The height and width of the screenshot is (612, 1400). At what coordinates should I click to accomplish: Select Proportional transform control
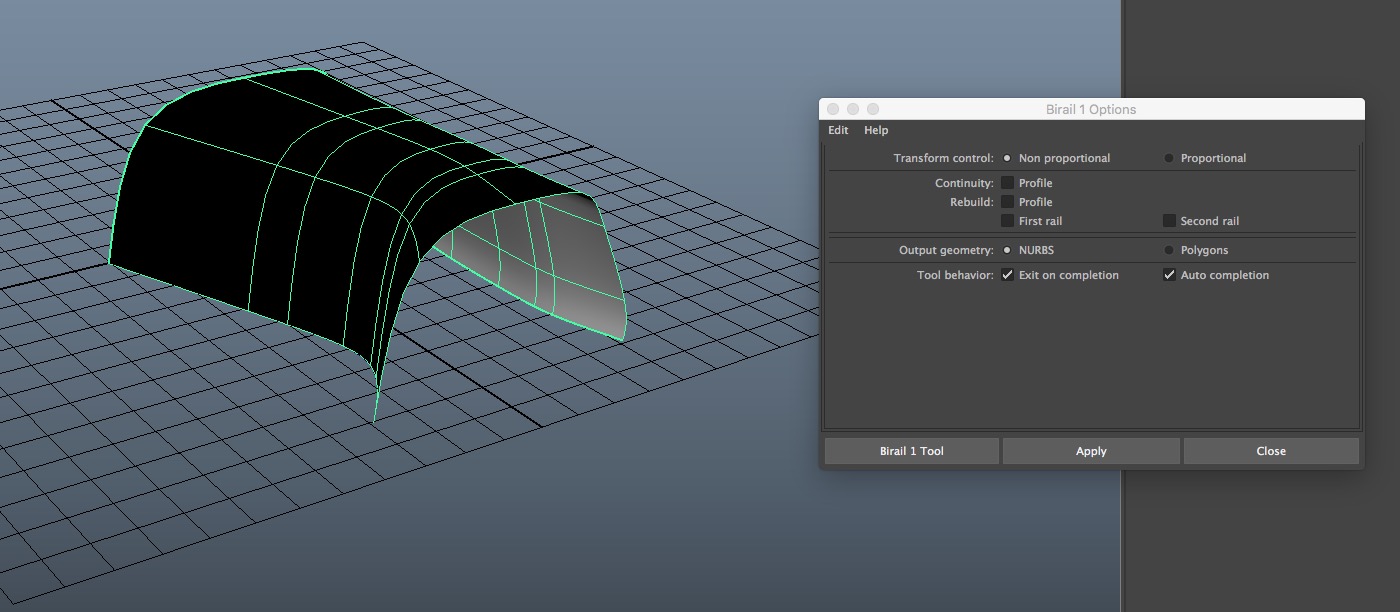click(1169, 158)
